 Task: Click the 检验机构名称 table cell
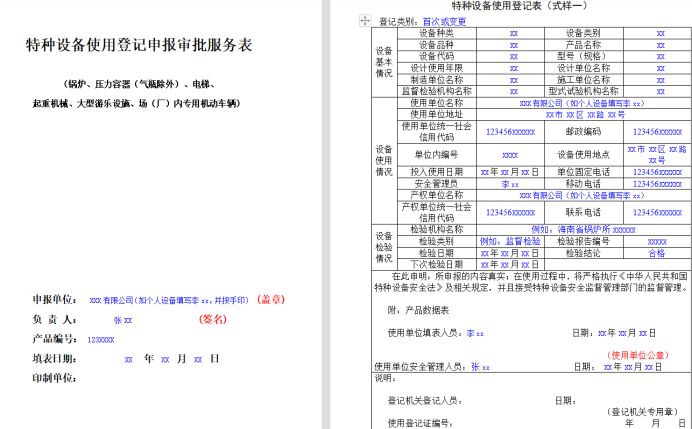pos(437,230)
